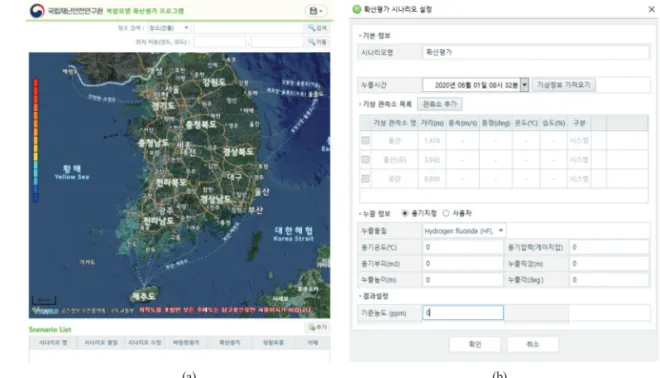Click the 시나리오 수정 column header

pyautogui.click(x=145, y=343)
